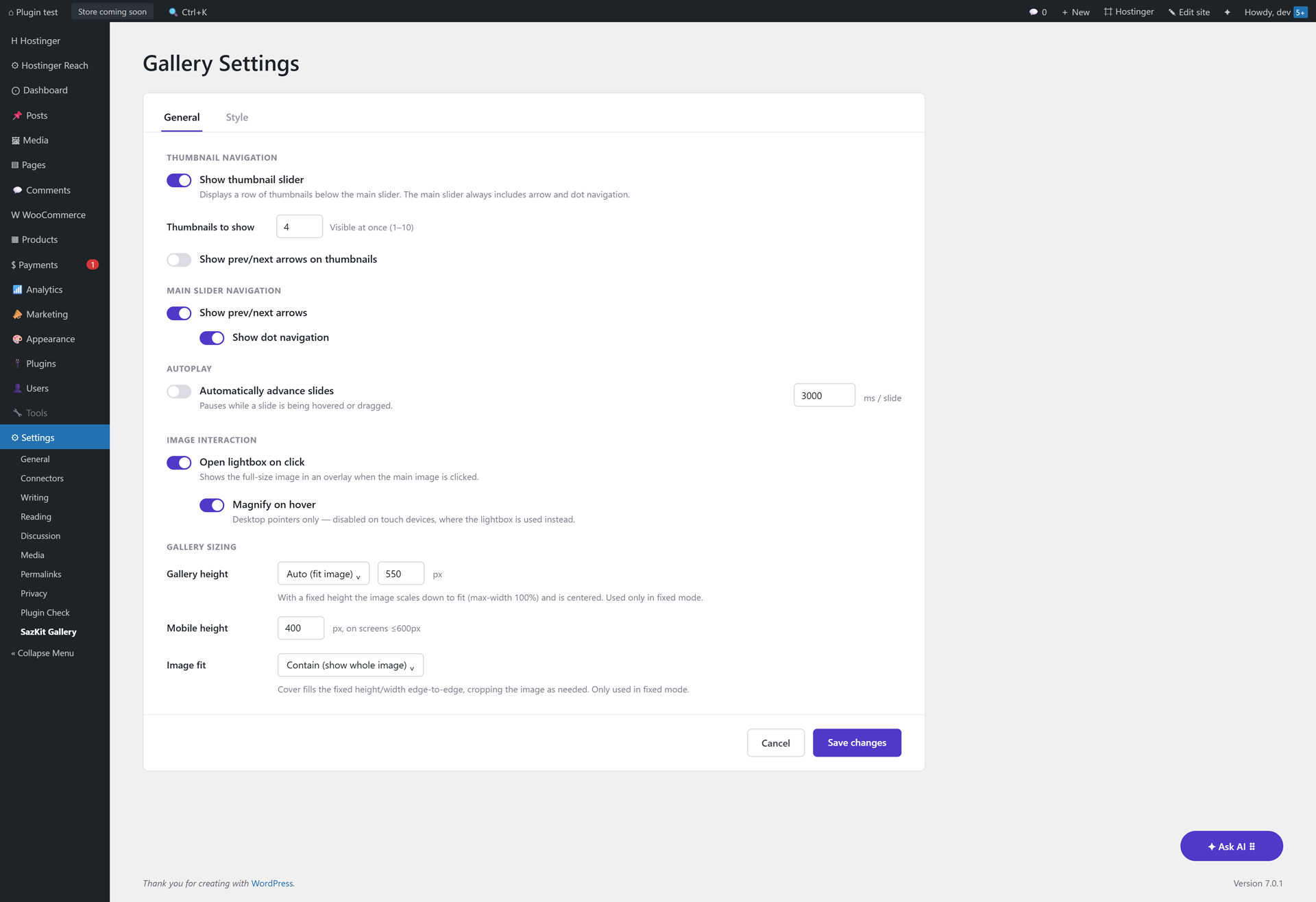Click the Save changes button
1316x902 pixels.
(857, 743)
